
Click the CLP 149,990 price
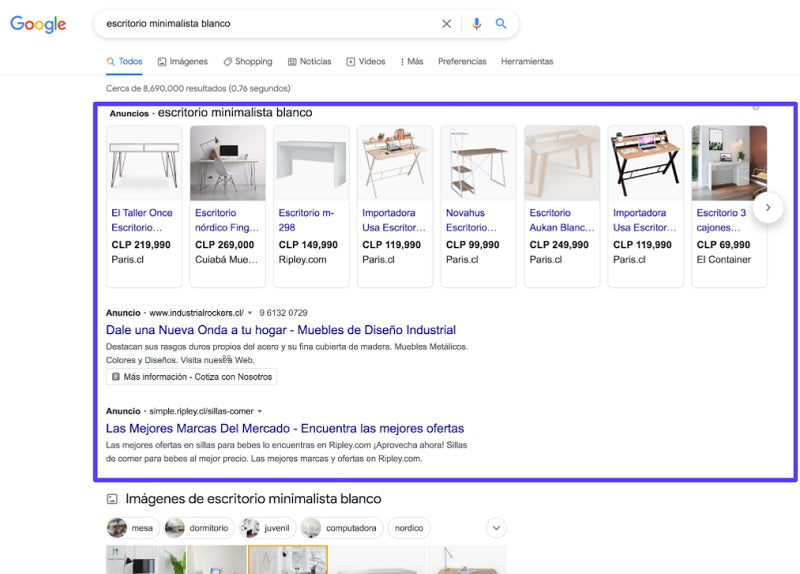click(308, 245)
